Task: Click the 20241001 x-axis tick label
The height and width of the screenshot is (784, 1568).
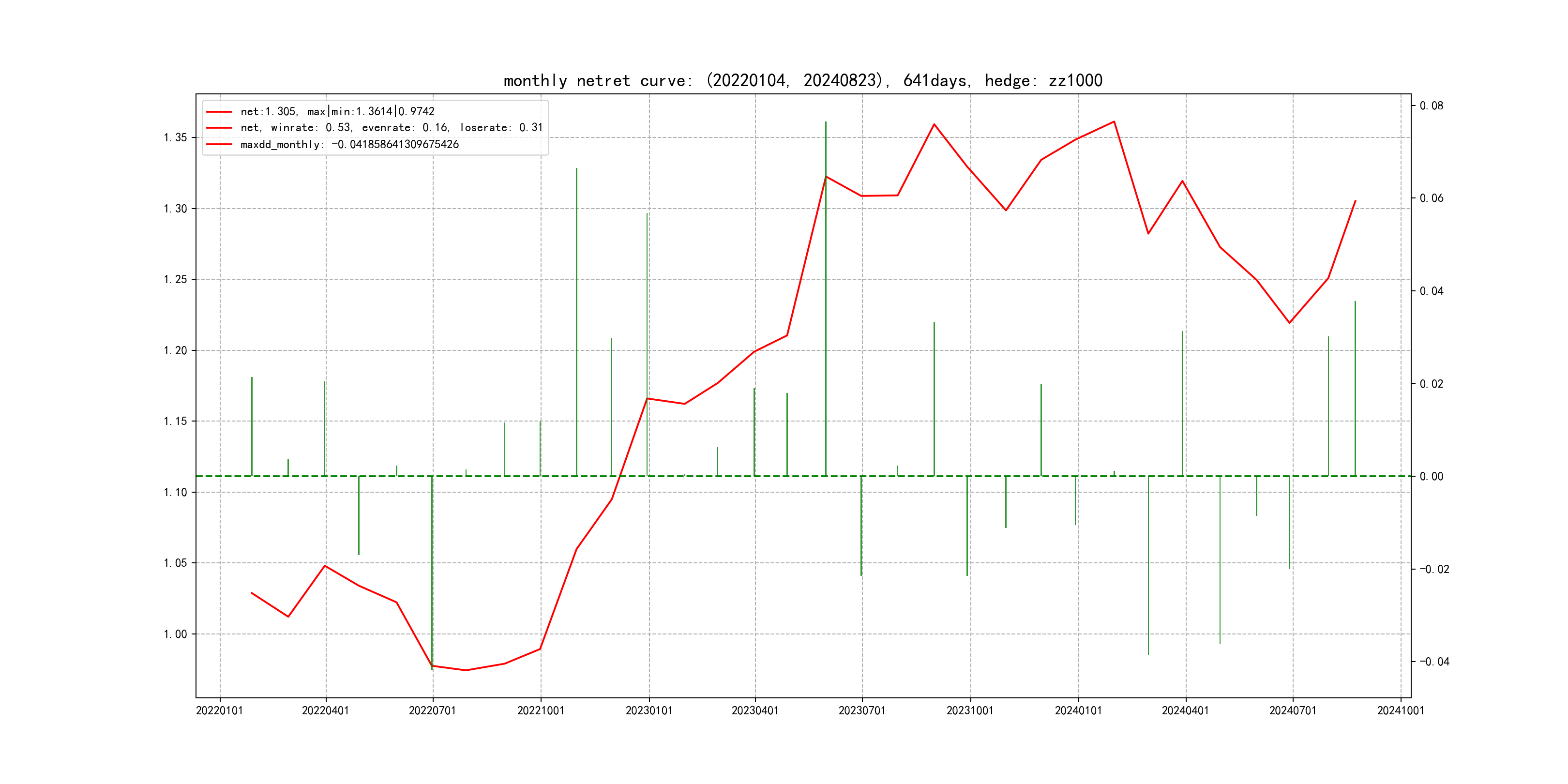Action: [x=1401, y=711]
